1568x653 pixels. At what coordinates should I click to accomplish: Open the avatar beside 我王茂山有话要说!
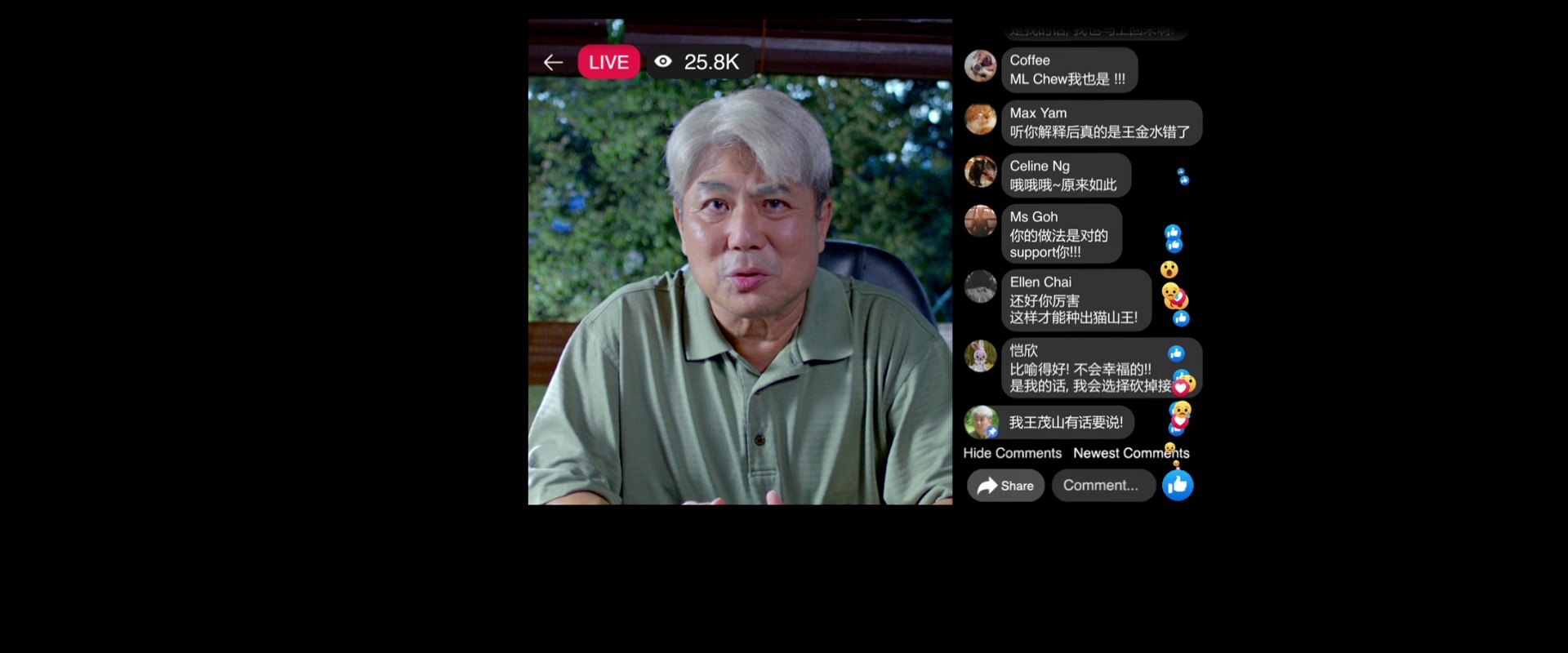981,422
